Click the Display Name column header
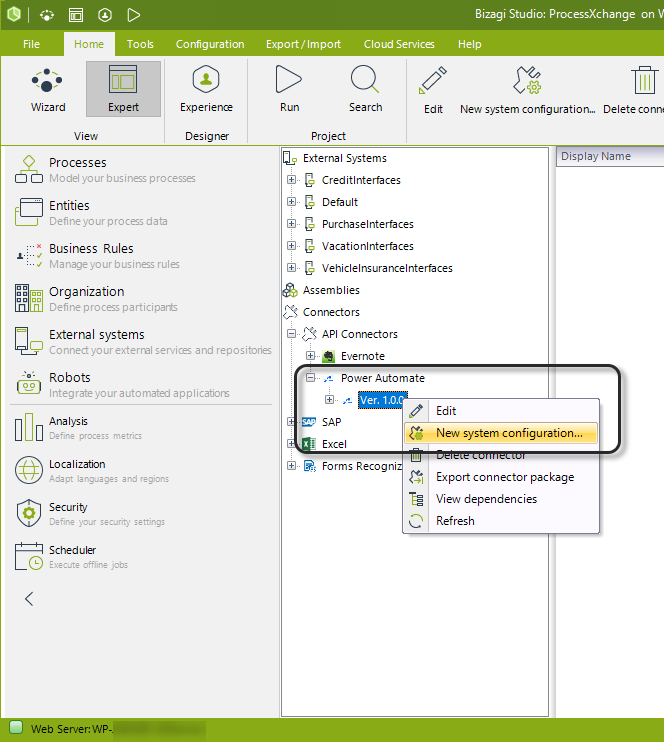The image size is (664, 742). tap(610, 156)
